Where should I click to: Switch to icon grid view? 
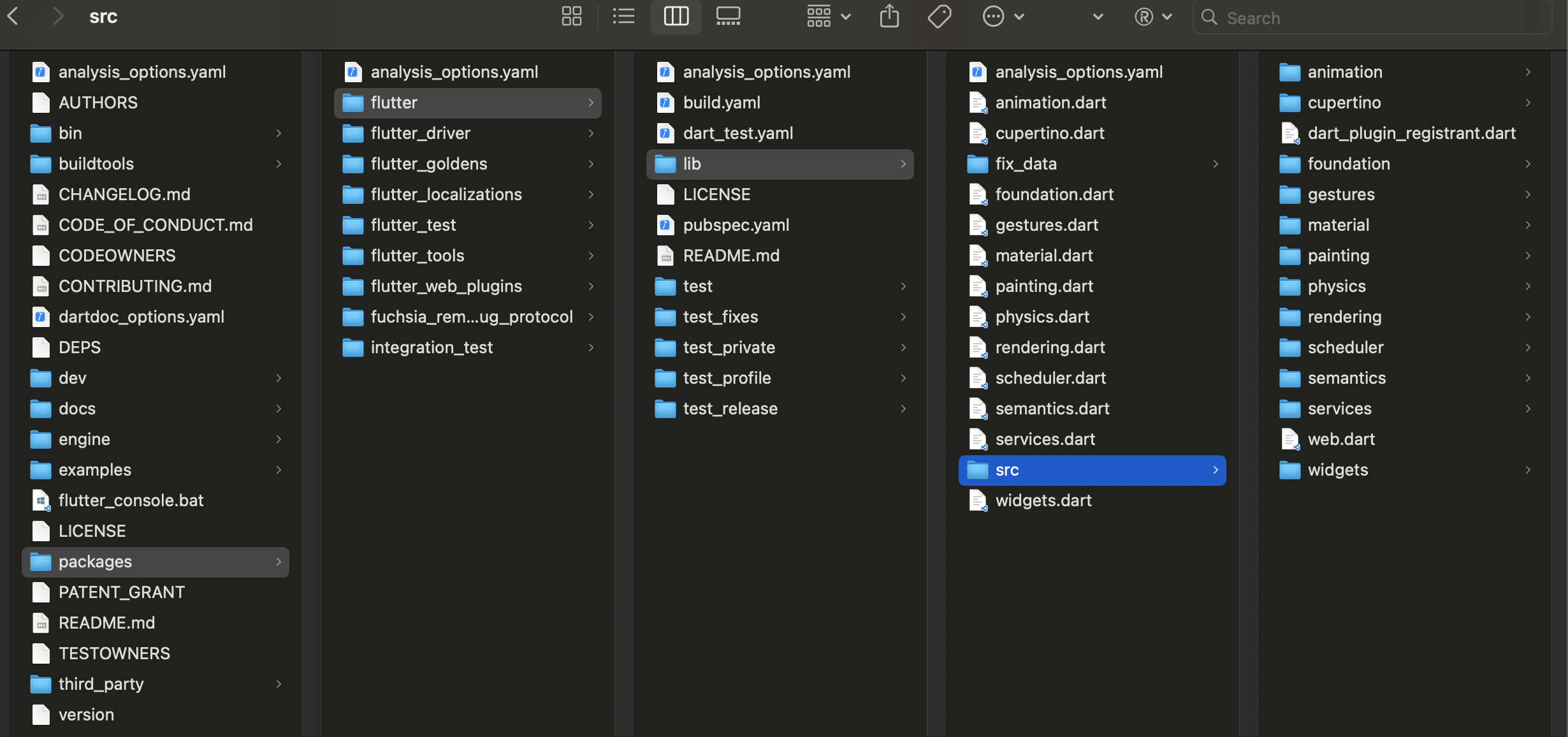pyautogui.click(x=572, y=17)
